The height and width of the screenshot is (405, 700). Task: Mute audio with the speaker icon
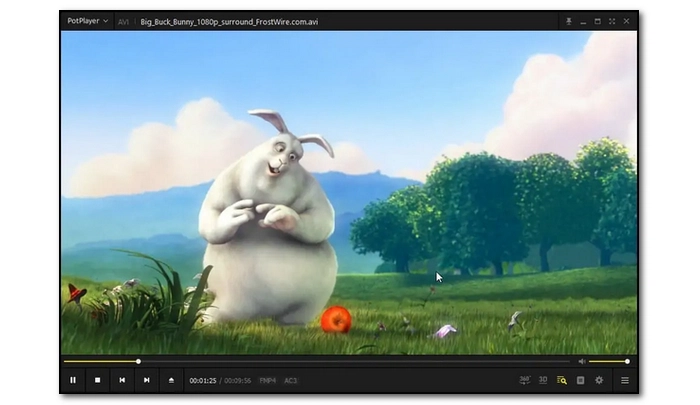582,361
